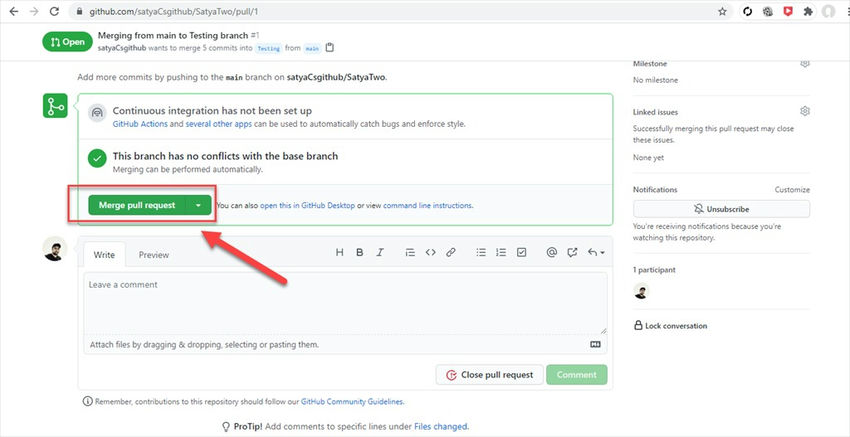The width and height of the screenshot is (850, 437).
Task: Insert heading with H icon
Action: (x=340, y=252)
